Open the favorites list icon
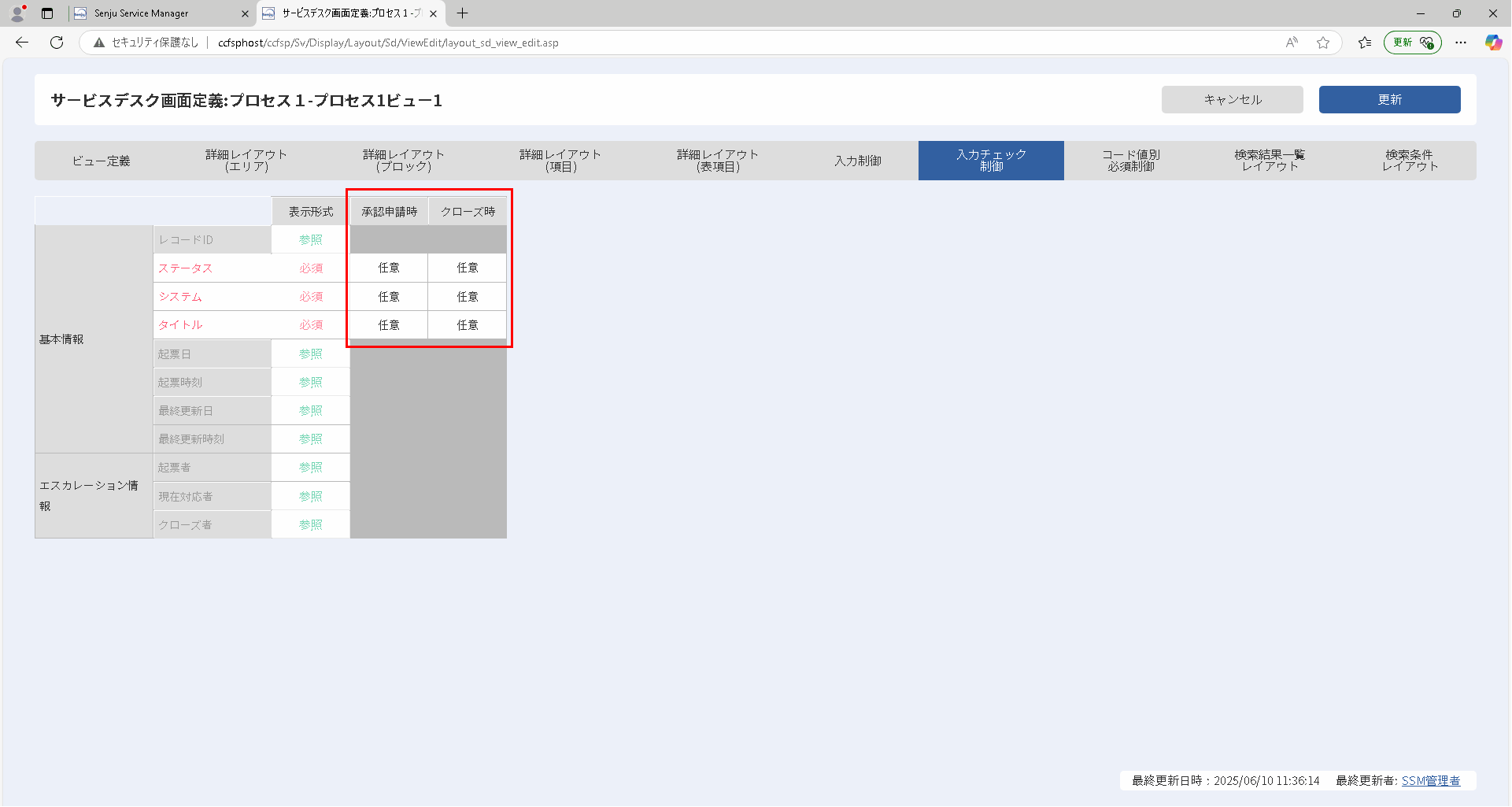The height and width of the screenshot is (807, 1512). click(x=1365, y=43)
